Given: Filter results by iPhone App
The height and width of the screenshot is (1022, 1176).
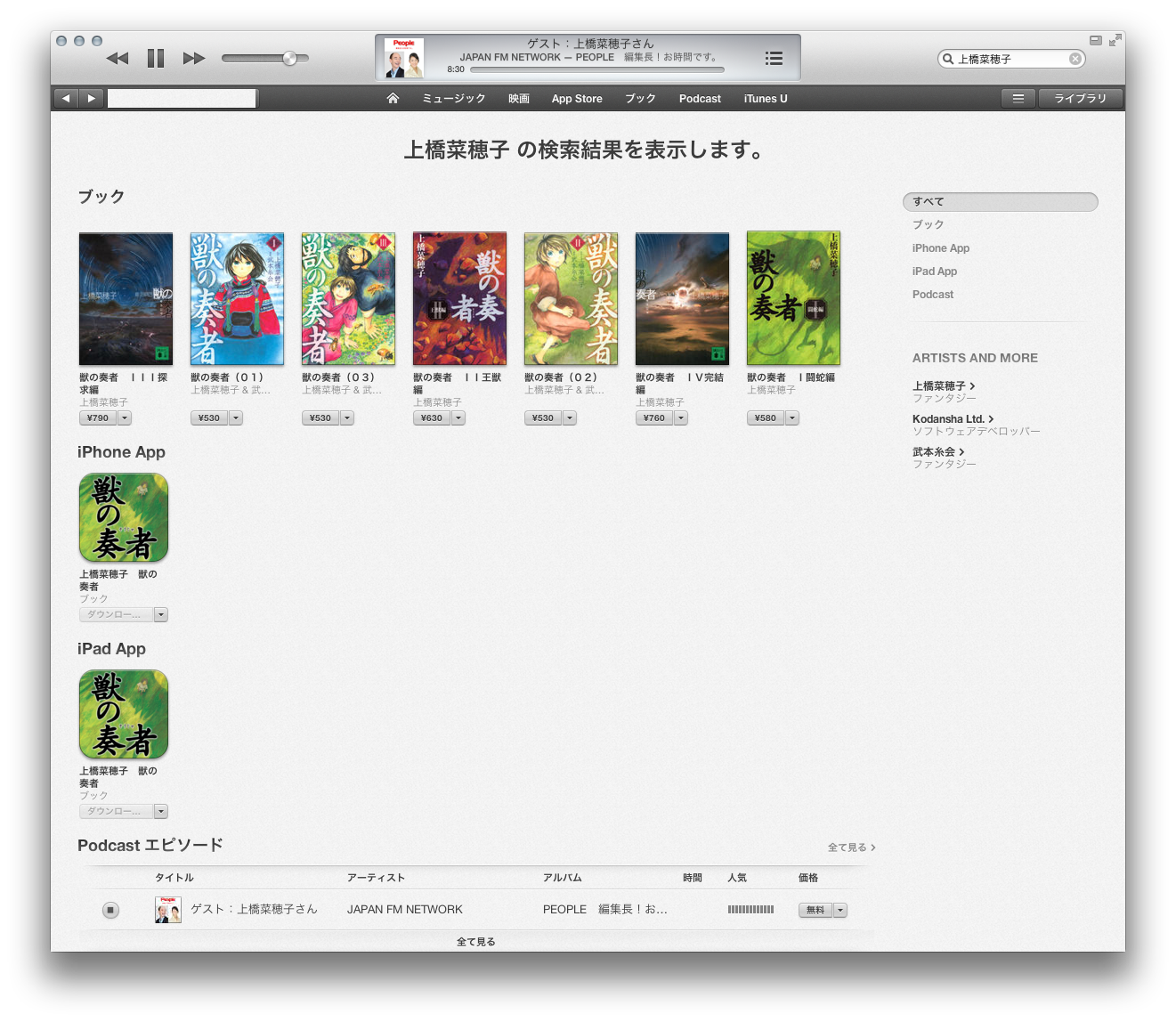Looking at the screenshot, I should click(941, 248).
